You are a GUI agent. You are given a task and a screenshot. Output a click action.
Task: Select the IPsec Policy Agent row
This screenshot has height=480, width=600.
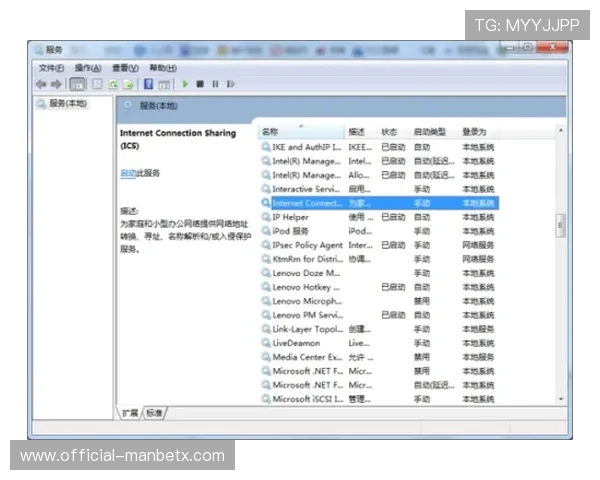(x=380, y=245)
